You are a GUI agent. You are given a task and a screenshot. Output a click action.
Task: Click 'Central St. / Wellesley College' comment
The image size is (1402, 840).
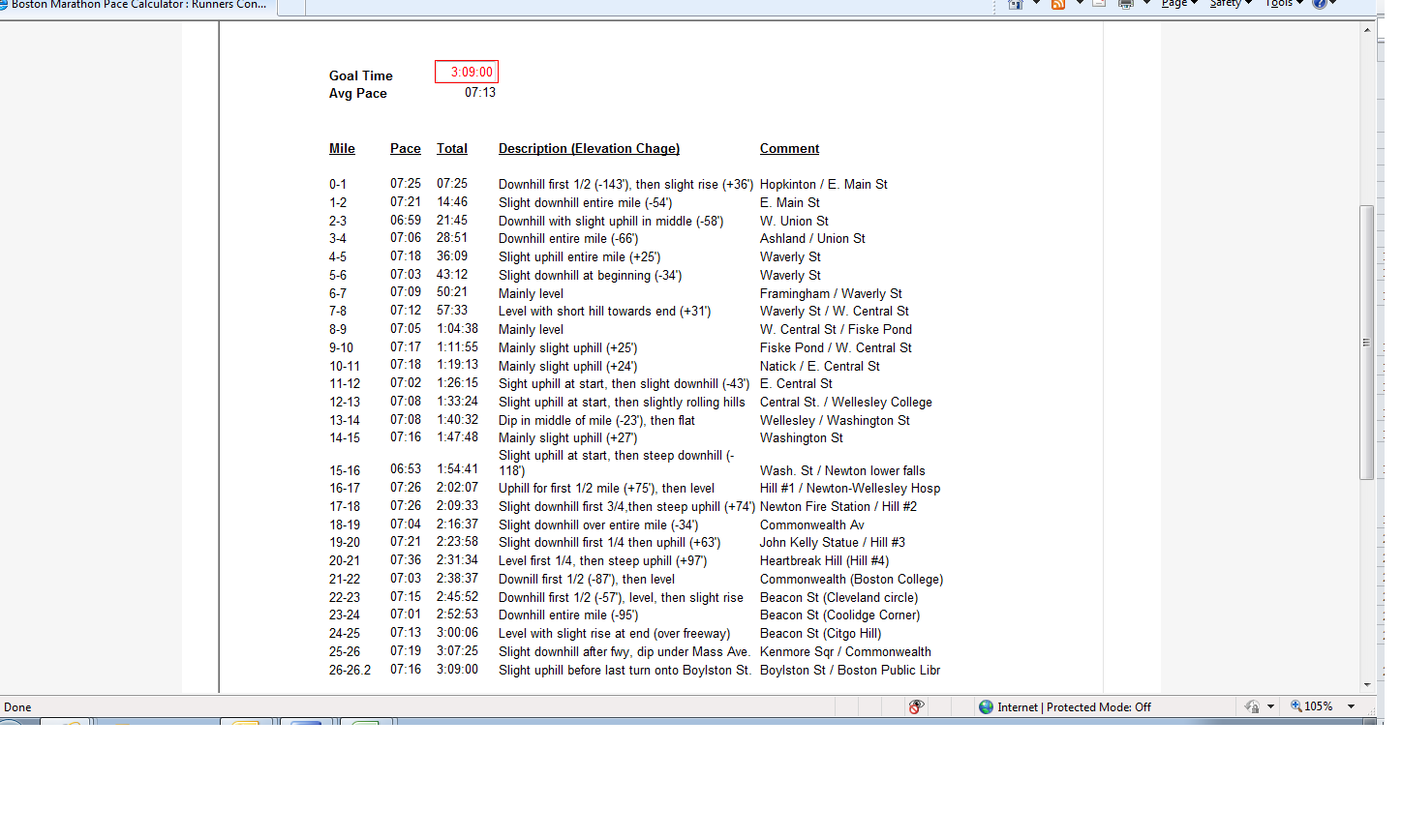click(x=846, y=402)
